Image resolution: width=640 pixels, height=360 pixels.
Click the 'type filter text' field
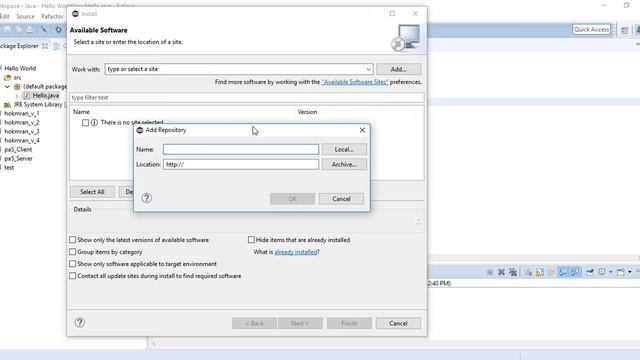pos(247,98)
